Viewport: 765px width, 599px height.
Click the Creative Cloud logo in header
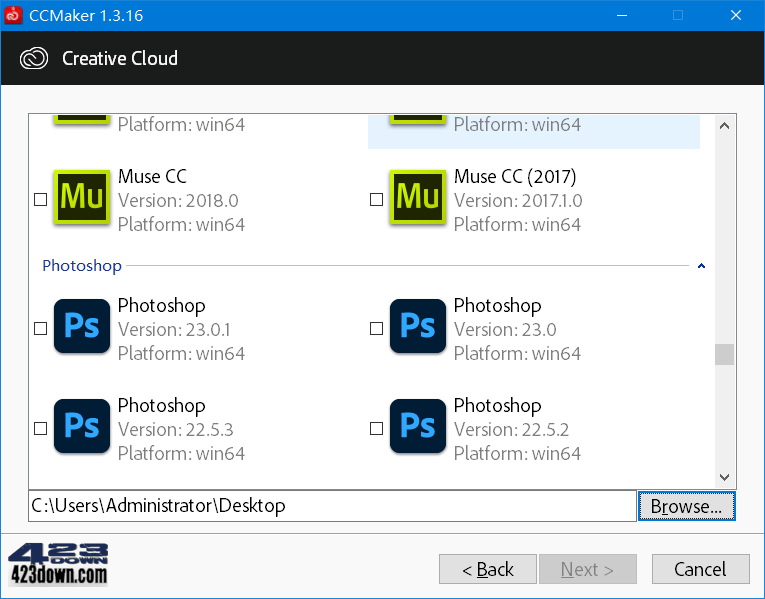[34, 58]
